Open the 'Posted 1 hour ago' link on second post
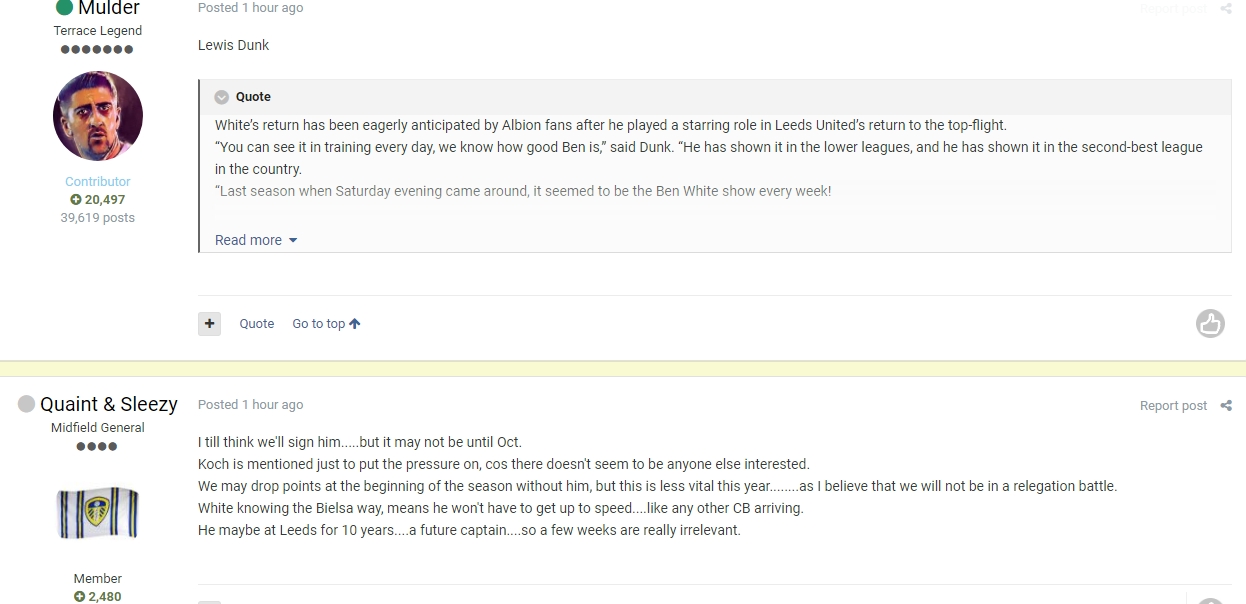Image resolution: width=1246 pixels, height=604 pixels. coord(250,405)
